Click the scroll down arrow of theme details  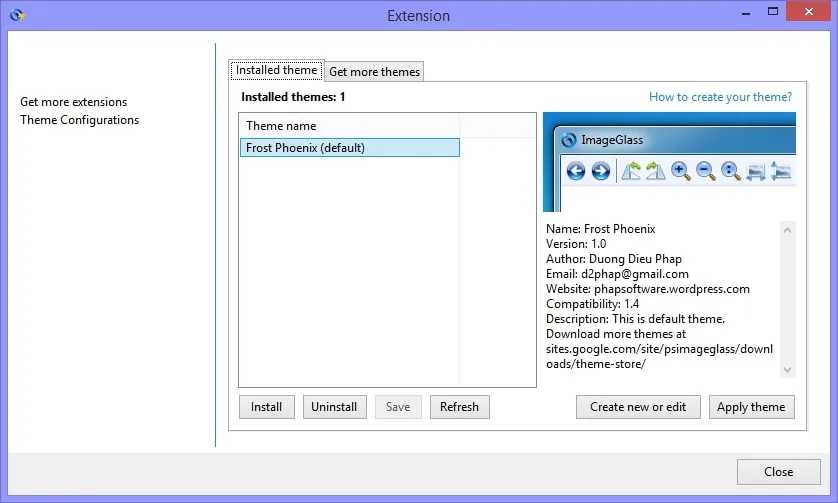click(787, 369)
